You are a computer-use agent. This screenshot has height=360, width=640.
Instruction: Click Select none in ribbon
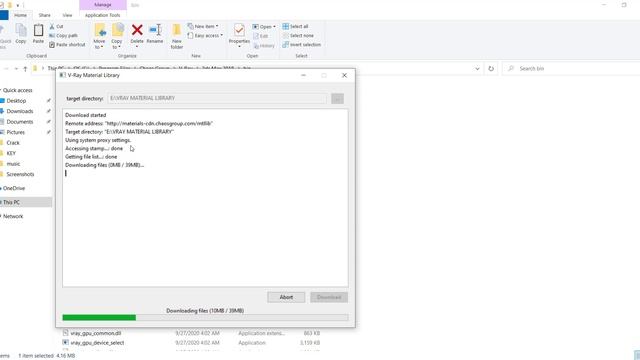click(x=298, y=36)
